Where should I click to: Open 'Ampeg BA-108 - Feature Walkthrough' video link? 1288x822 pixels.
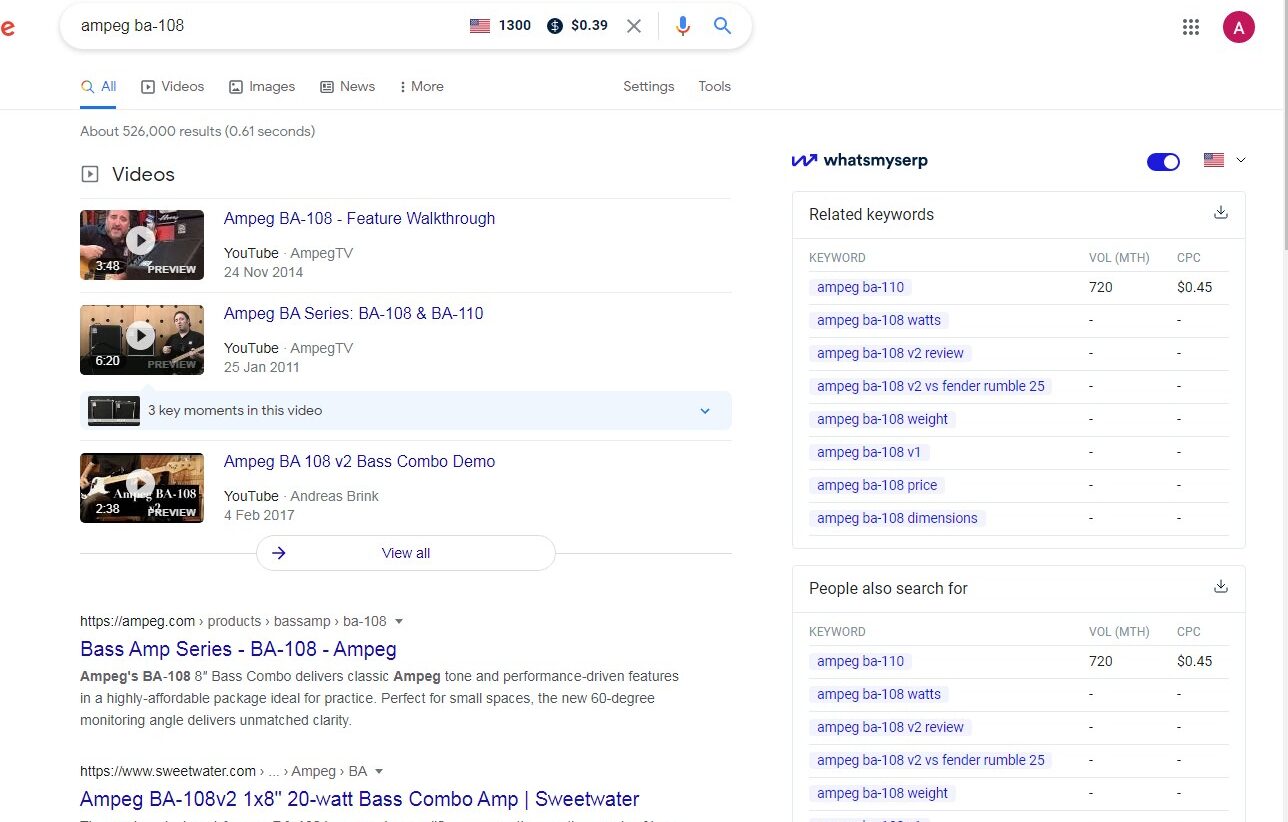359,218
